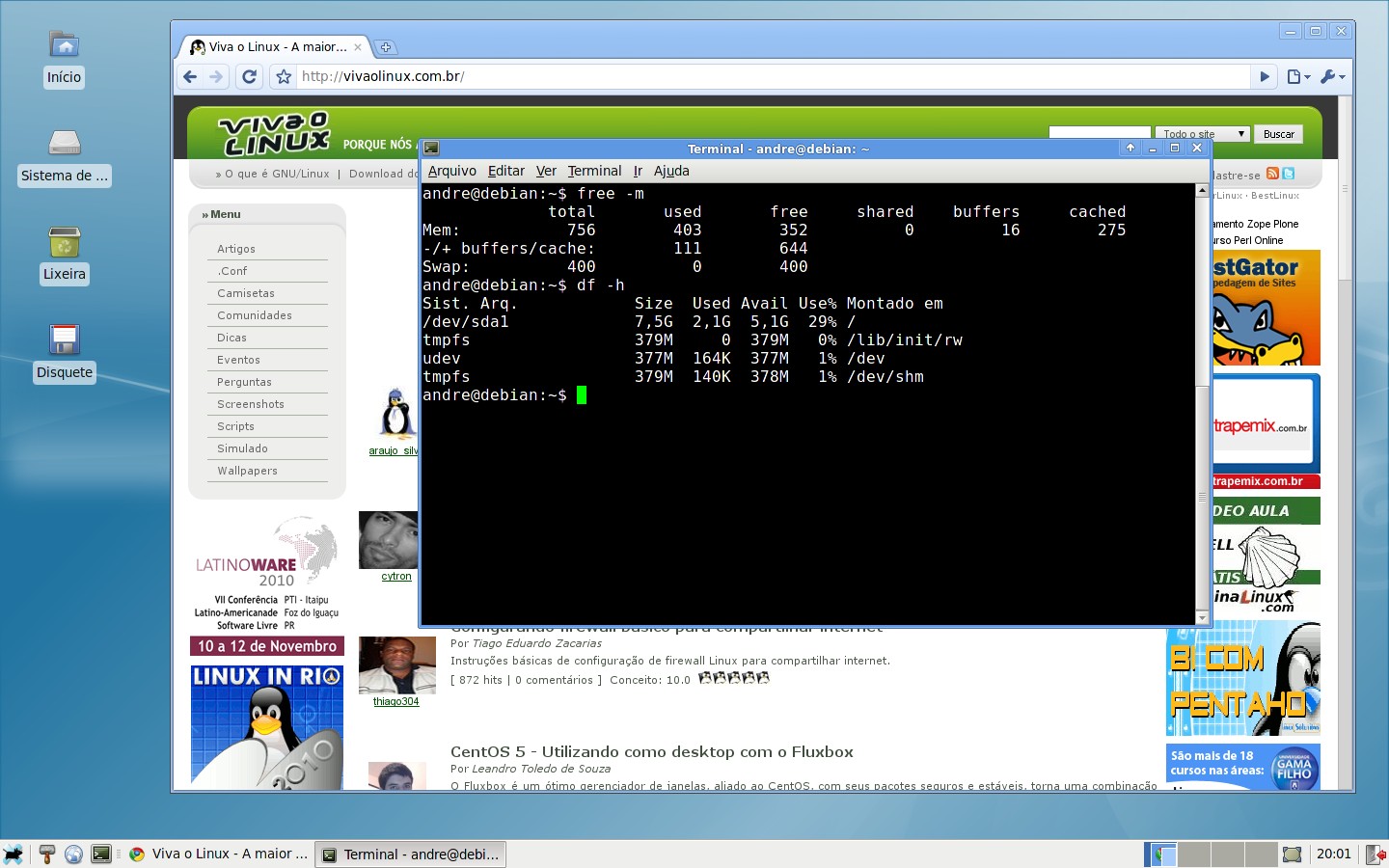Open the Scripts link in the site menu

pos(235,426)
